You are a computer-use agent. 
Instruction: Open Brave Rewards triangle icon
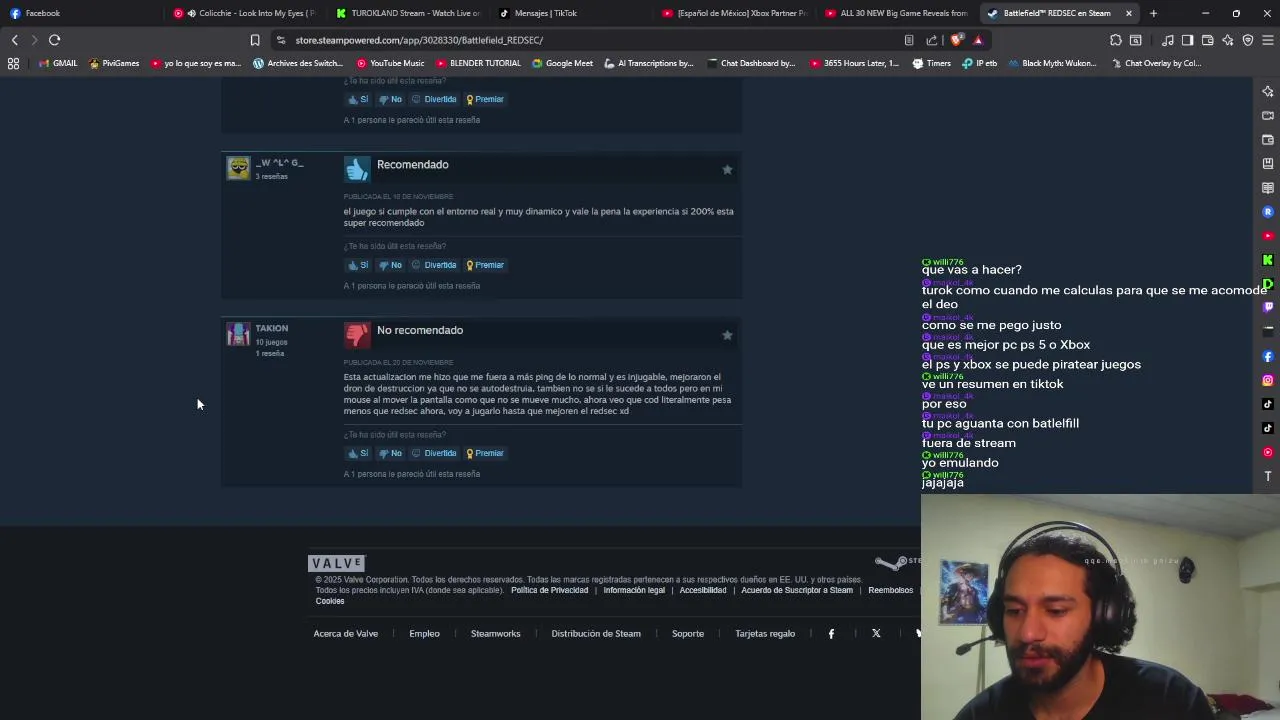click(x=978, y=40)
